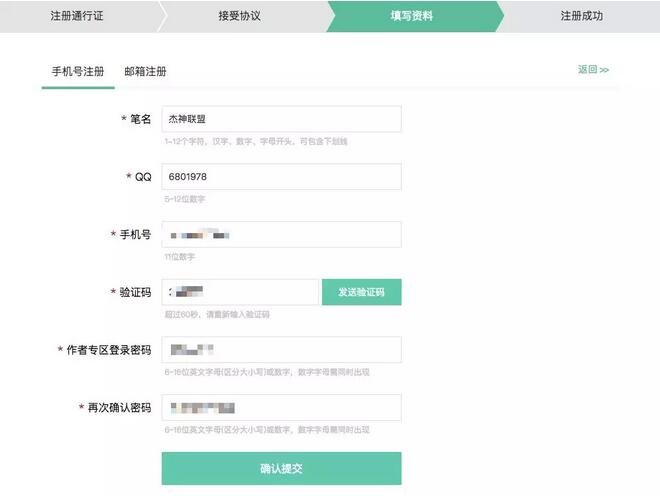The height and width of the screenshot is (500, 660).
Task: Click the 手机号 field label
Action: pyautogui.click(x=135, y=234)
